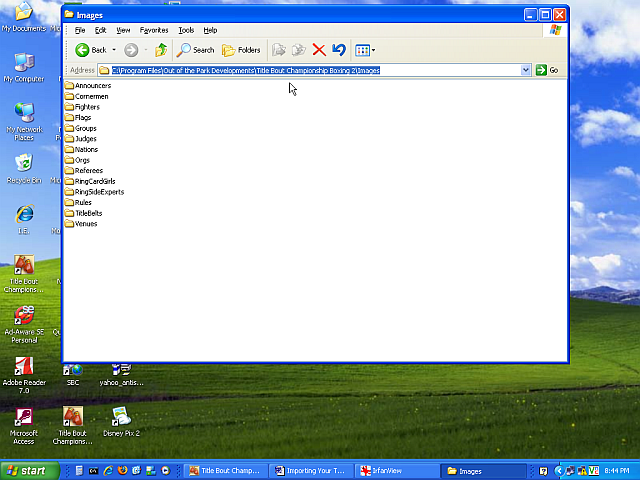Expand the address bar dropdown arrow
The image size is (640, 480).
(x=526, y=70)
